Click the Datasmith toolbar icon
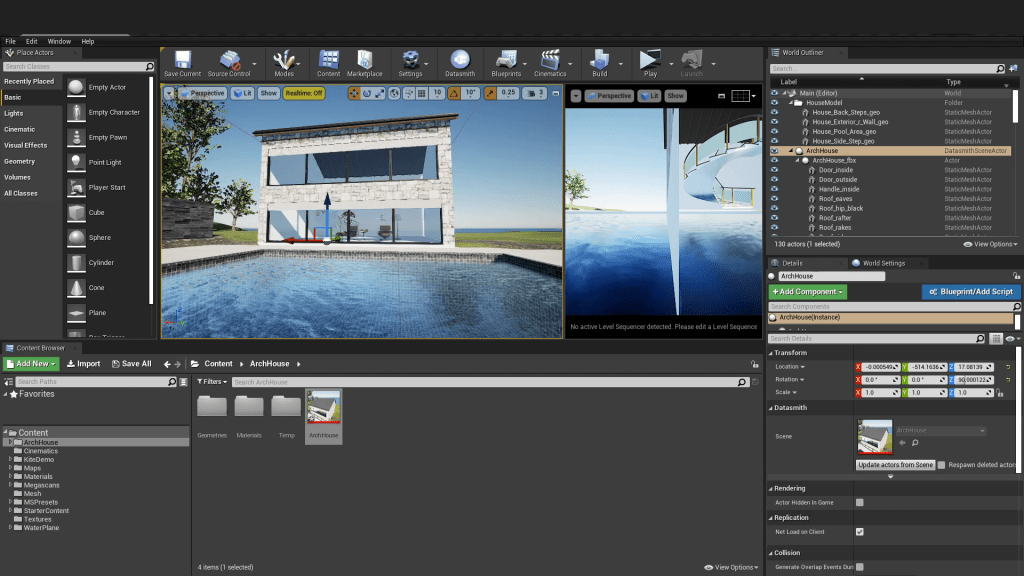Image resolution: width=1024 pixels, height=576 pixels. pyautogui.click(x=460, y=62)
